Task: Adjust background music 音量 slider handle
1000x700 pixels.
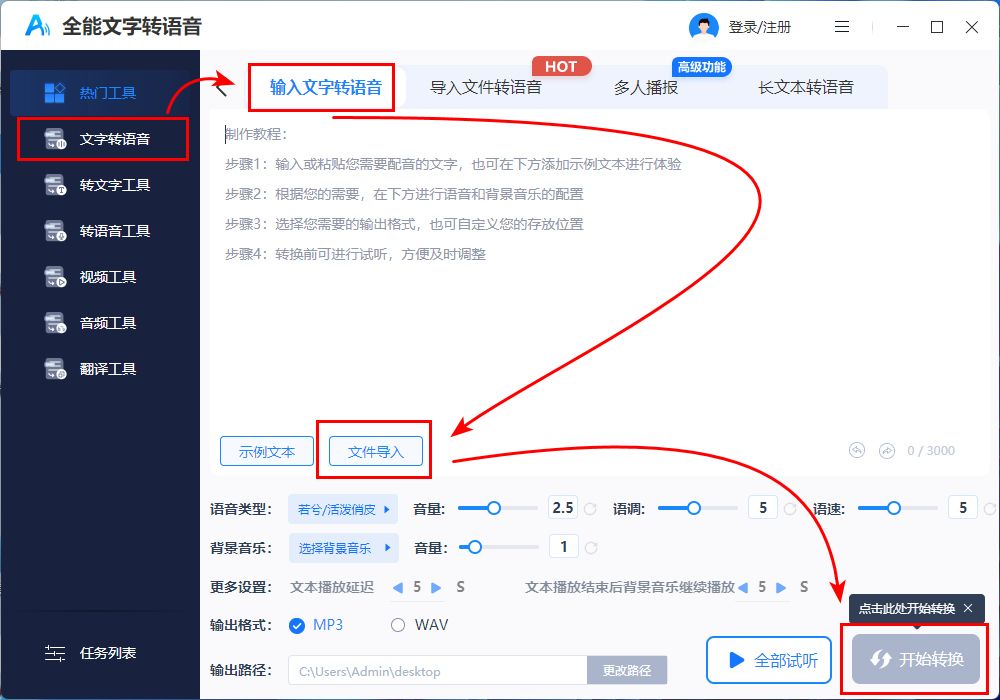Action: 474,547
